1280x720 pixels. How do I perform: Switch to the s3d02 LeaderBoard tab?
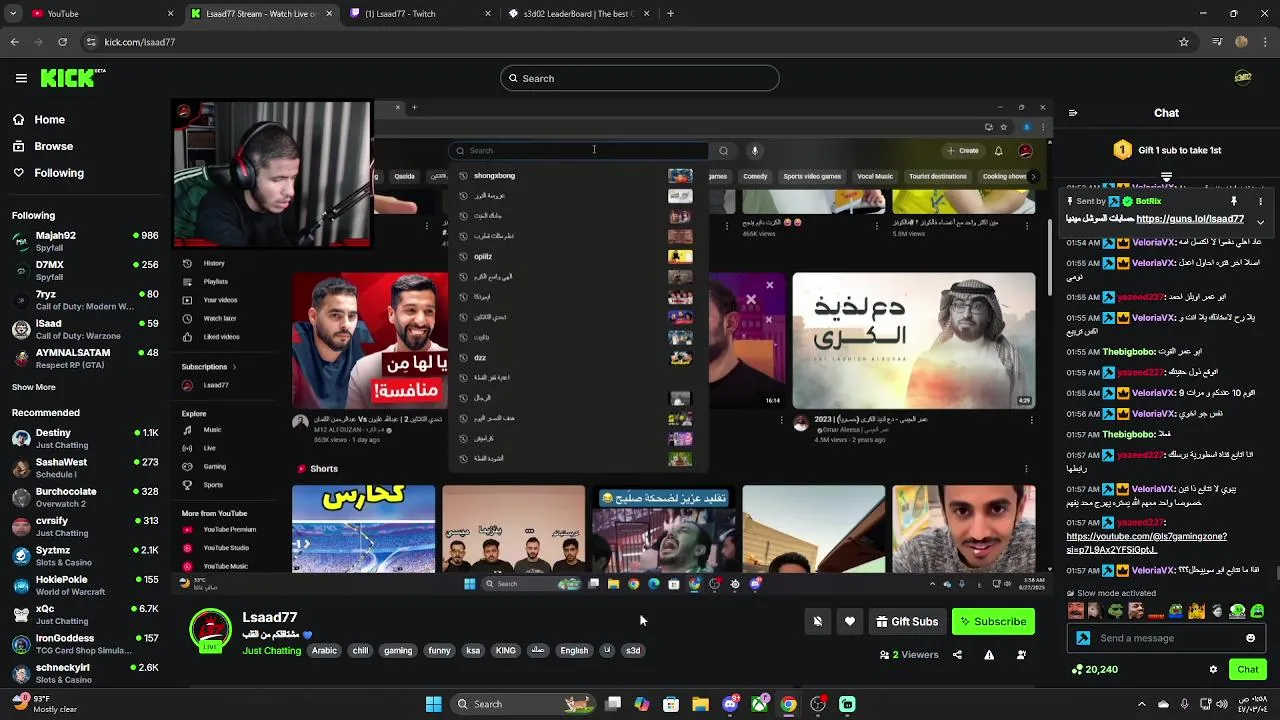578,14
